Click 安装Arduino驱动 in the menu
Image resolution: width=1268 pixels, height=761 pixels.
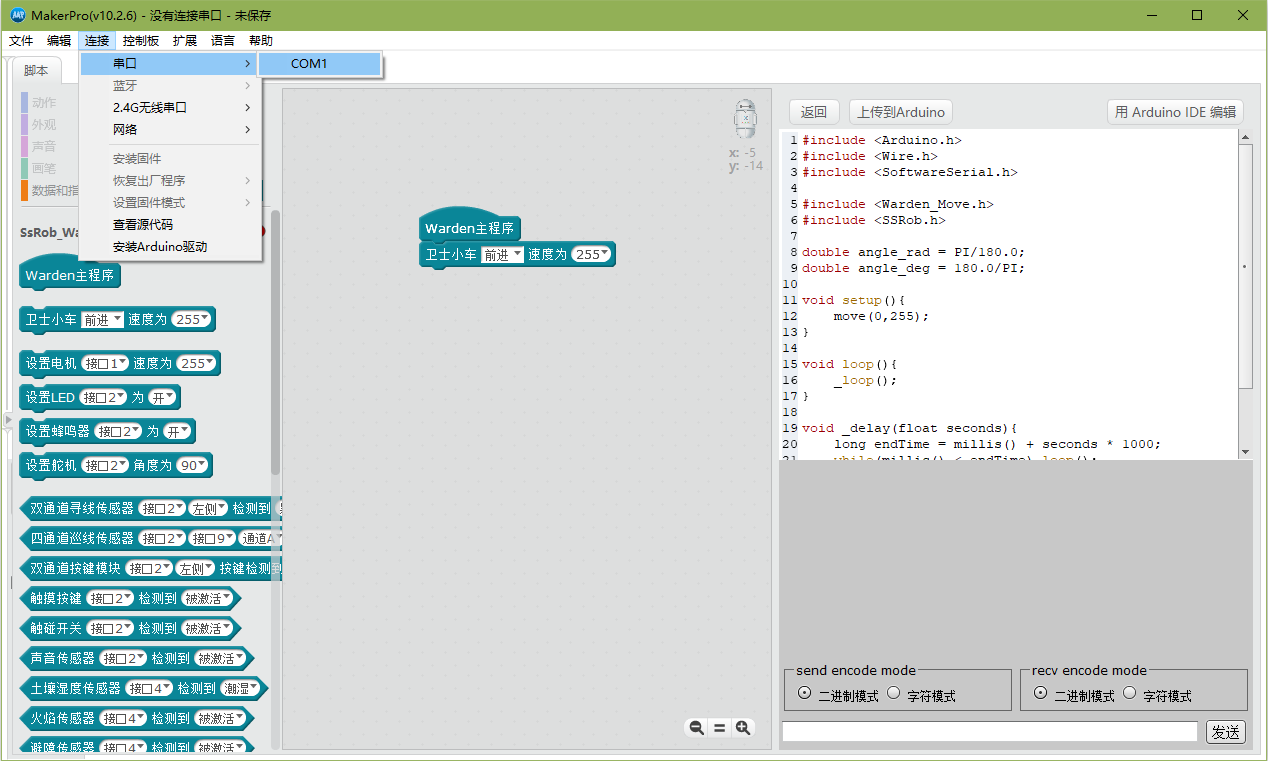click(160, 247)
